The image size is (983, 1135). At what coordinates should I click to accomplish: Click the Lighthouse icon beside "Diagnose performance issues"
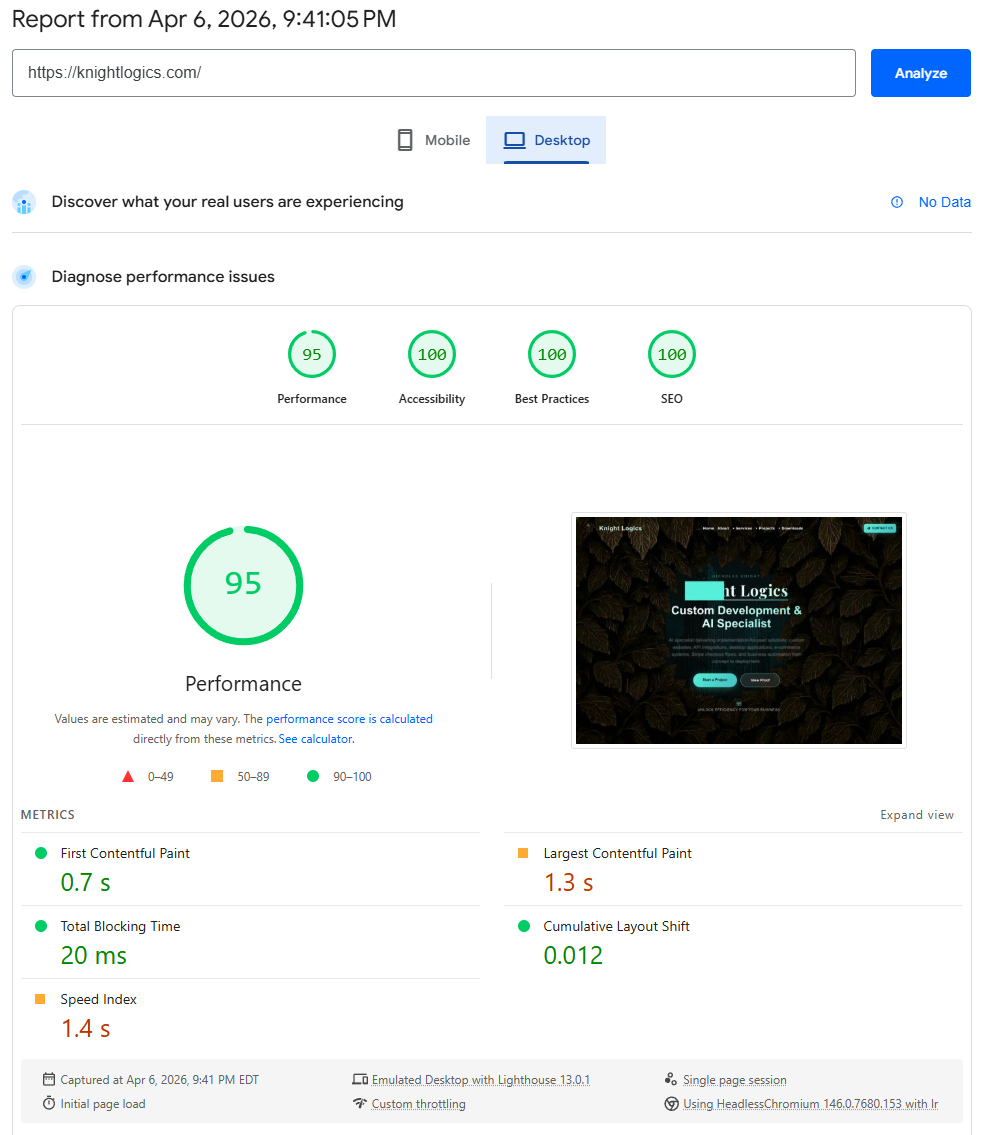click(x=23, y=276)
